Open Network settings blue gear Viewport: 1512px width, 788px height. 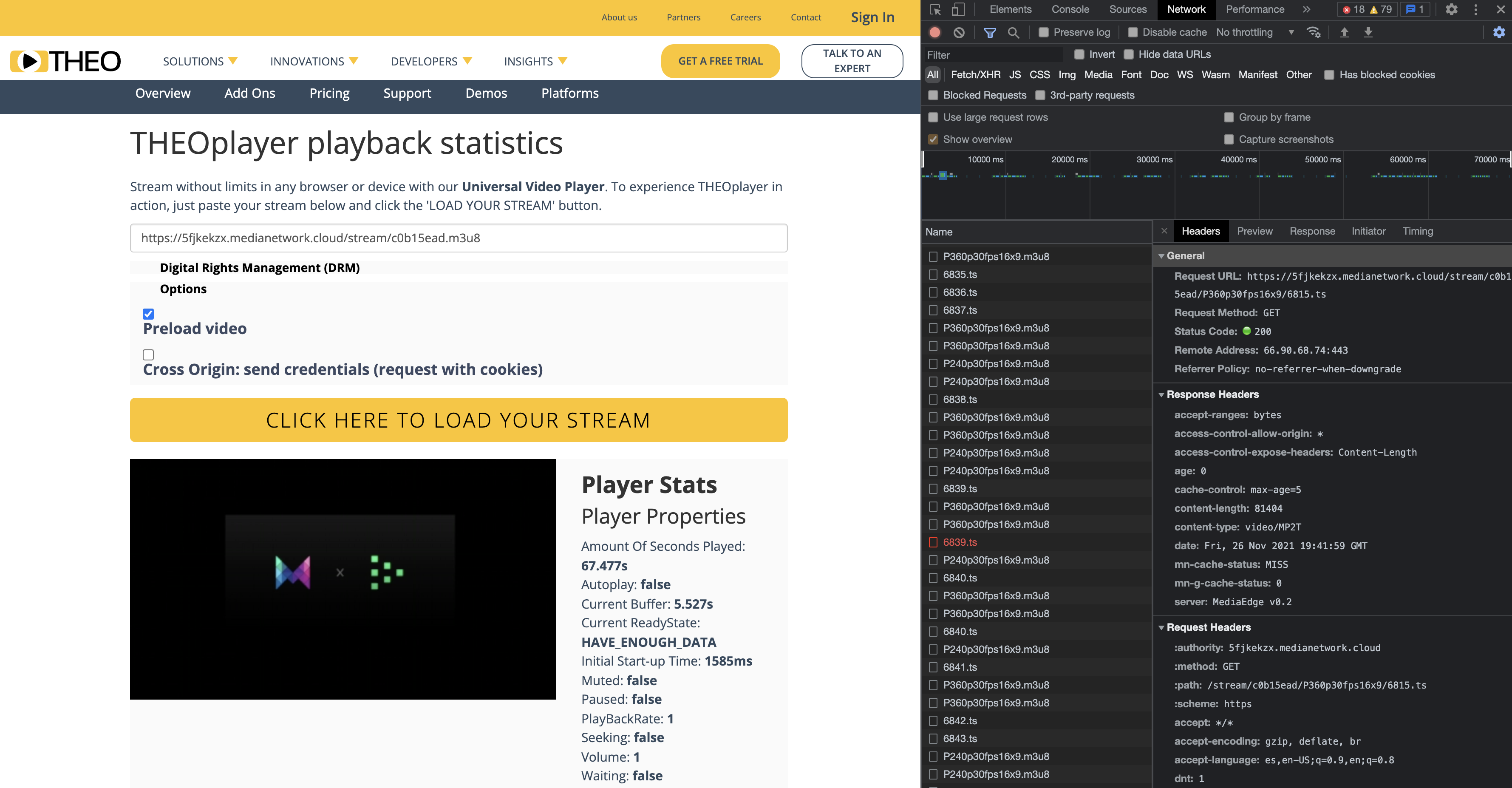tap(1498, 32)
